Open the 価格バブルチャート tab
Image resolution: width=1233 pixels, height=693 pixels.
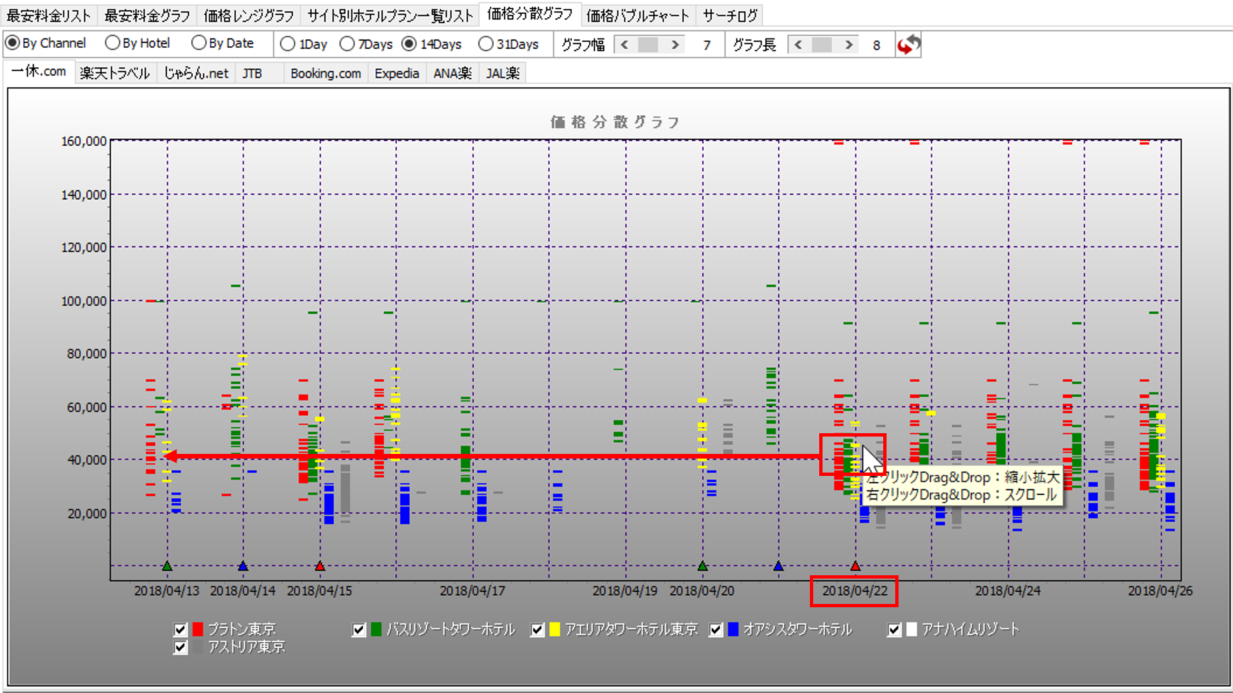638,16
